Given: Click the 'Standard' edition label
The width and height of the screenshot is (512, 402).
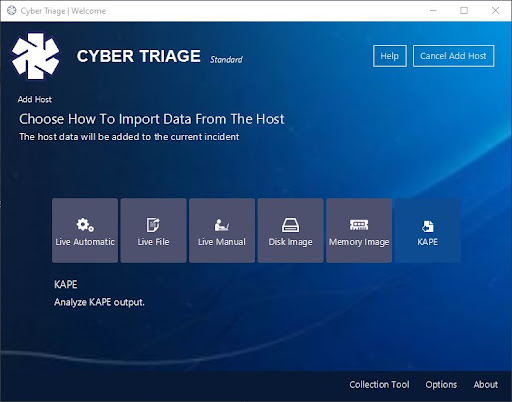Looking at the screenshot, I should [226, 60].
